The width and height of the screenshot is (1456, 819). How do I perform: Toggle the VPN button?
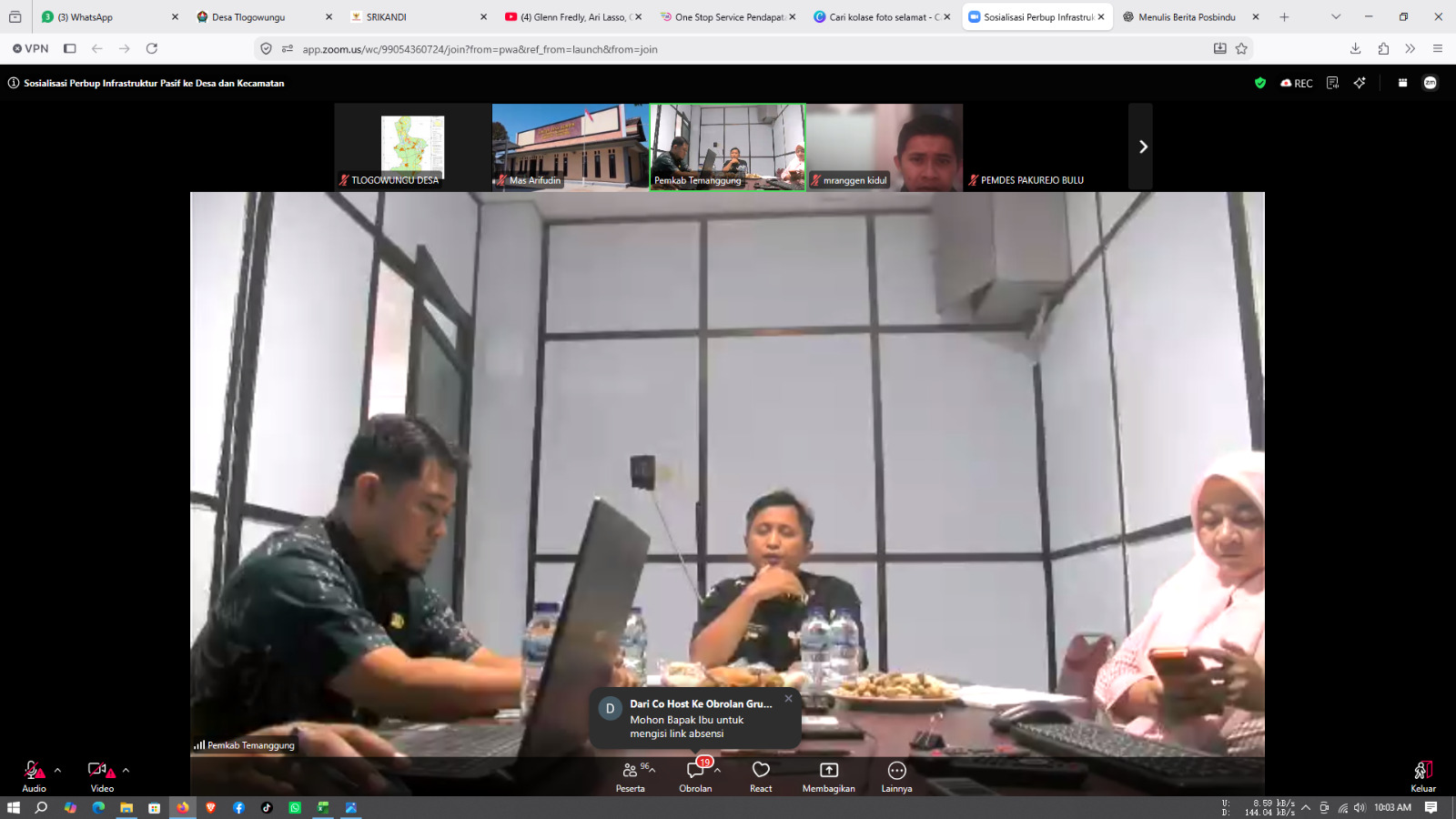(x=30, y=48)
